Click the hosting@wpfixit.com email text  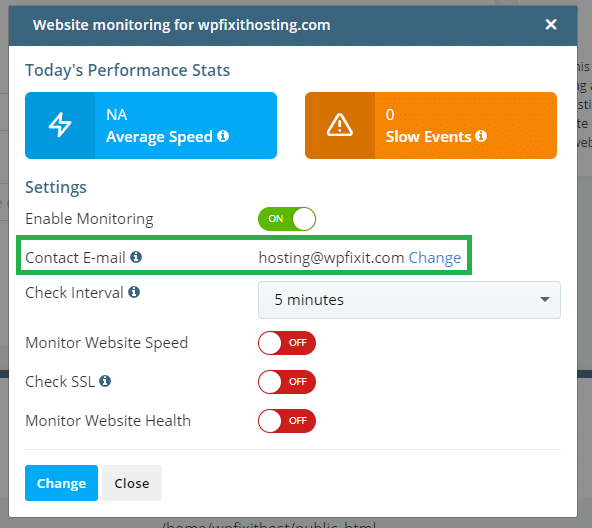pos(331,258)
